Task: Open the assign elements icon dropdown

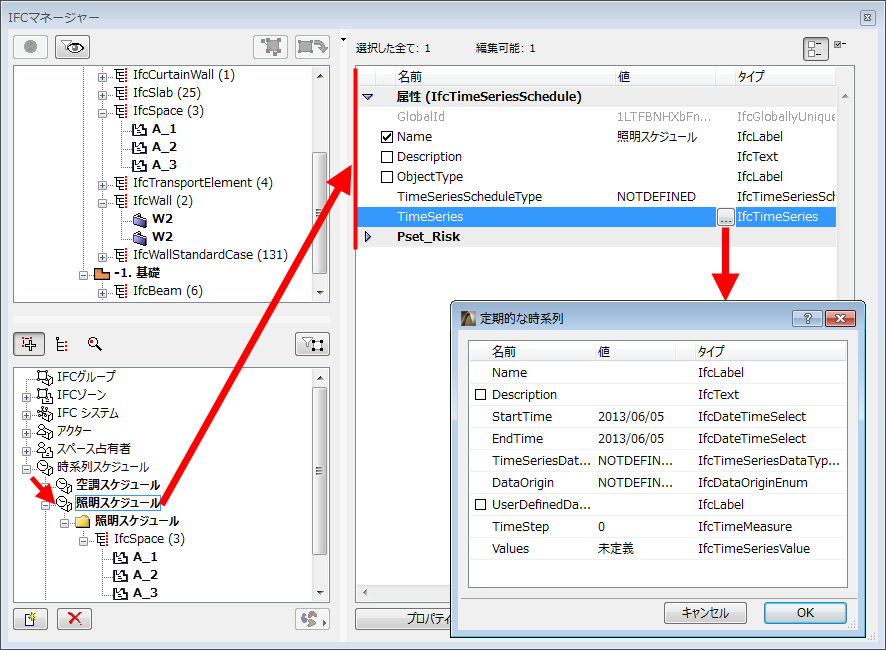Action: click(x=312, y=619)
